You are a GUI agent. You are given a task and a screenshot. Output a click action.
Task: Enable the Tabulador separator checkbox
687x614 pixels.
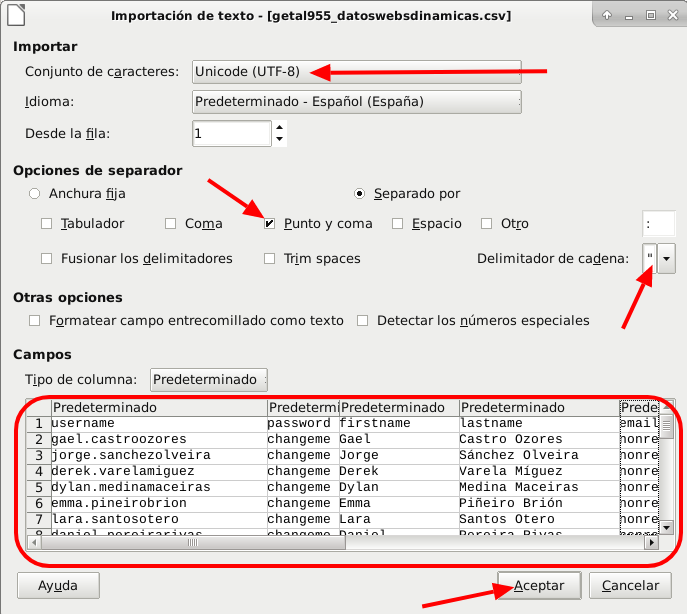point(46,224)
